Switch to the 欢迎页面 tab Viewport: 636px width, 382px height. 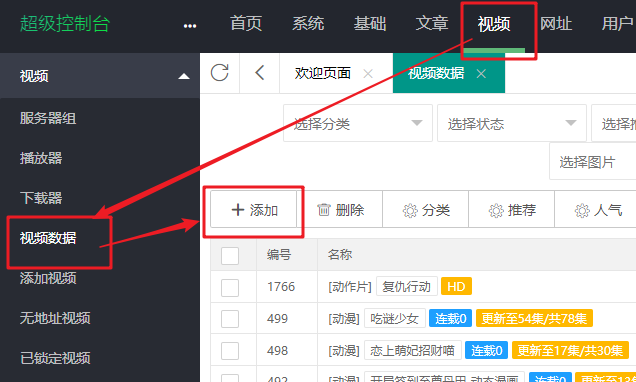(x=322, y=73)
